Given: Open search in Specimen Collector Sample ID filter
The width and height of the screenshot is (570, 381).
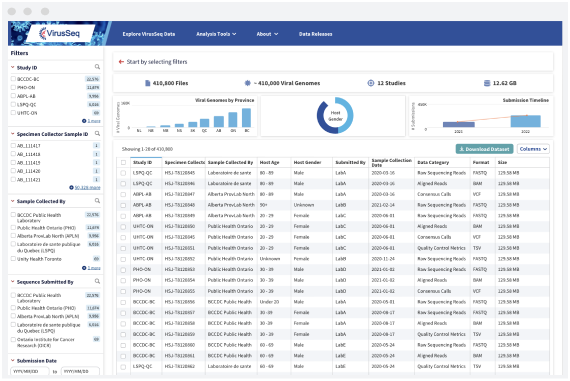Looking at the screenshot, I should tap(97, 134).
